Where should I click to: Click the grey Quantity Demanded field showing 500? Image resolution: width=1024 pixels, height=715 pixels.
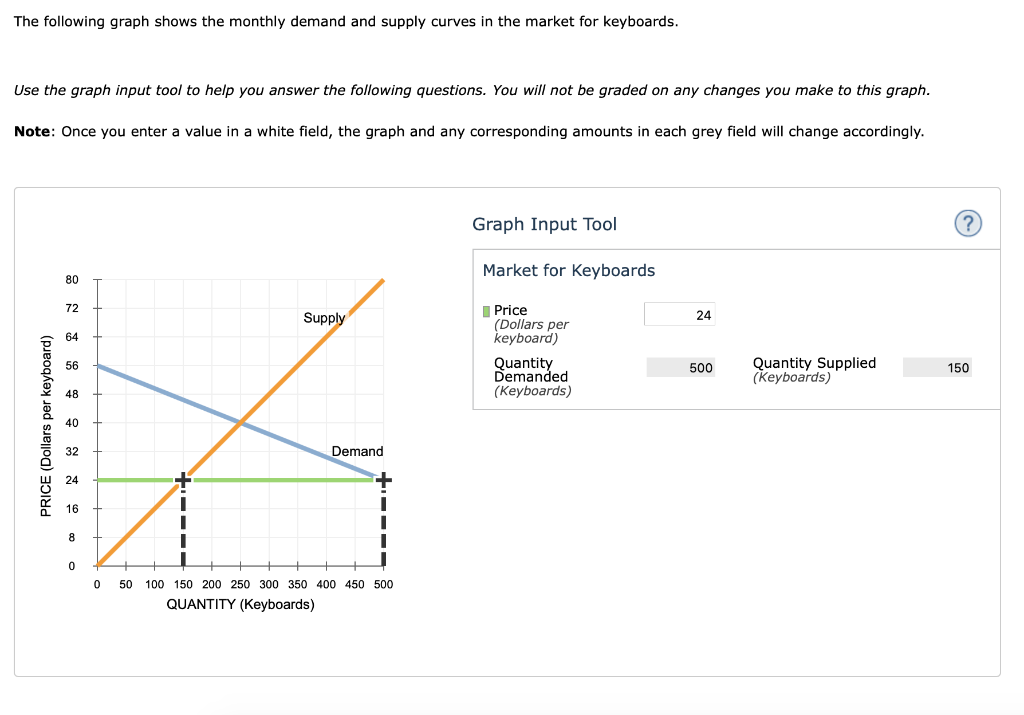pyautogui.click(x=680, y=367)
